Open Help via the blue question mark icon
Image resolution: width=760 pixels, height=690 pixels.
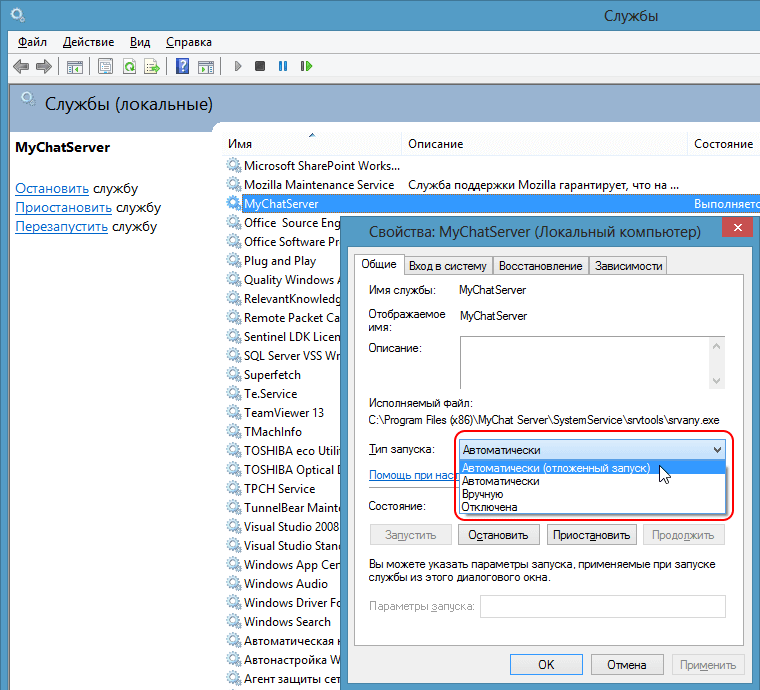tap(183, 67)
